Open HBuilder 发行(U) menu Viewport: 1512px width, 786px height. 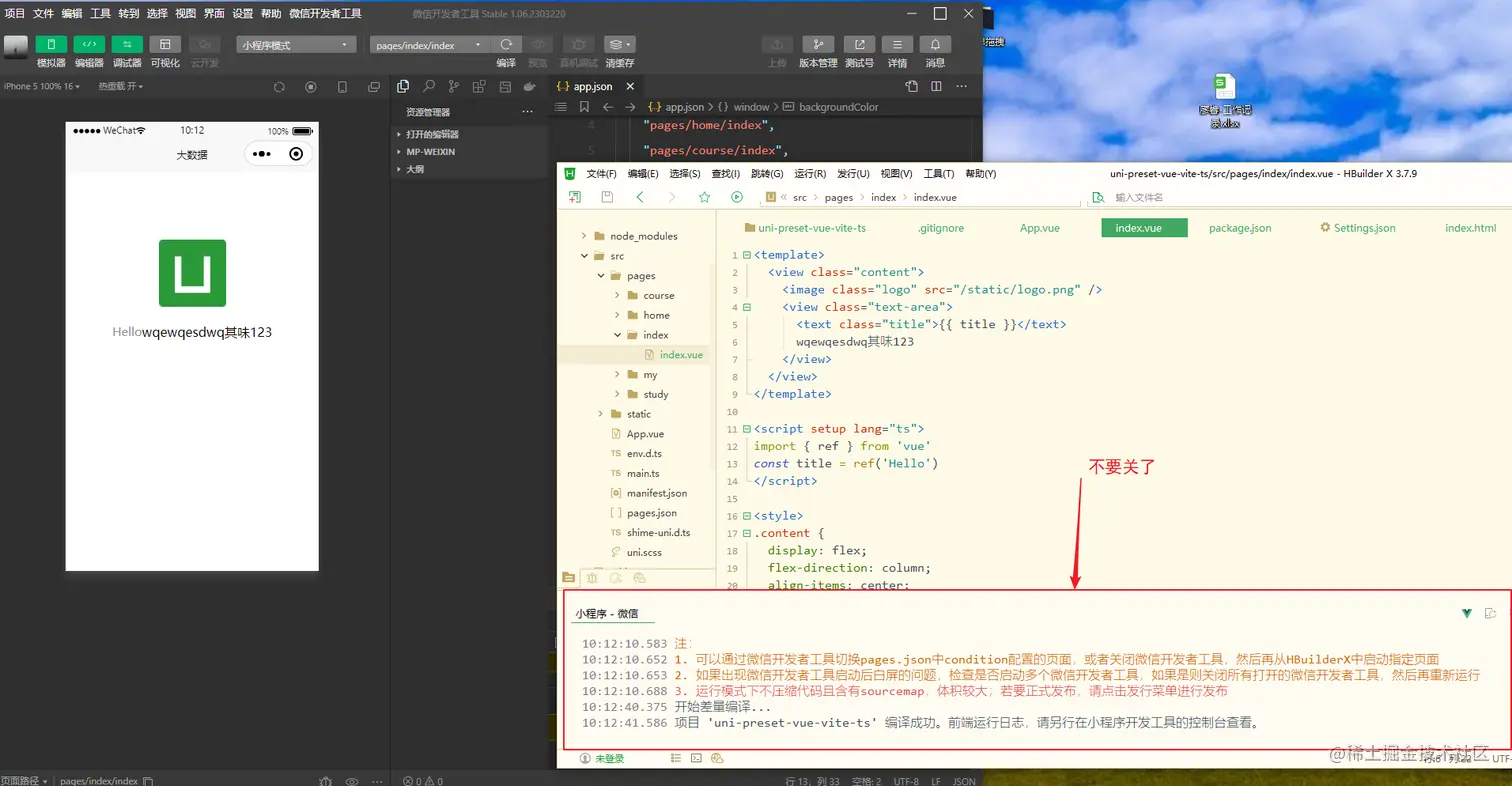pyautogui.click(x=853, y=173)
